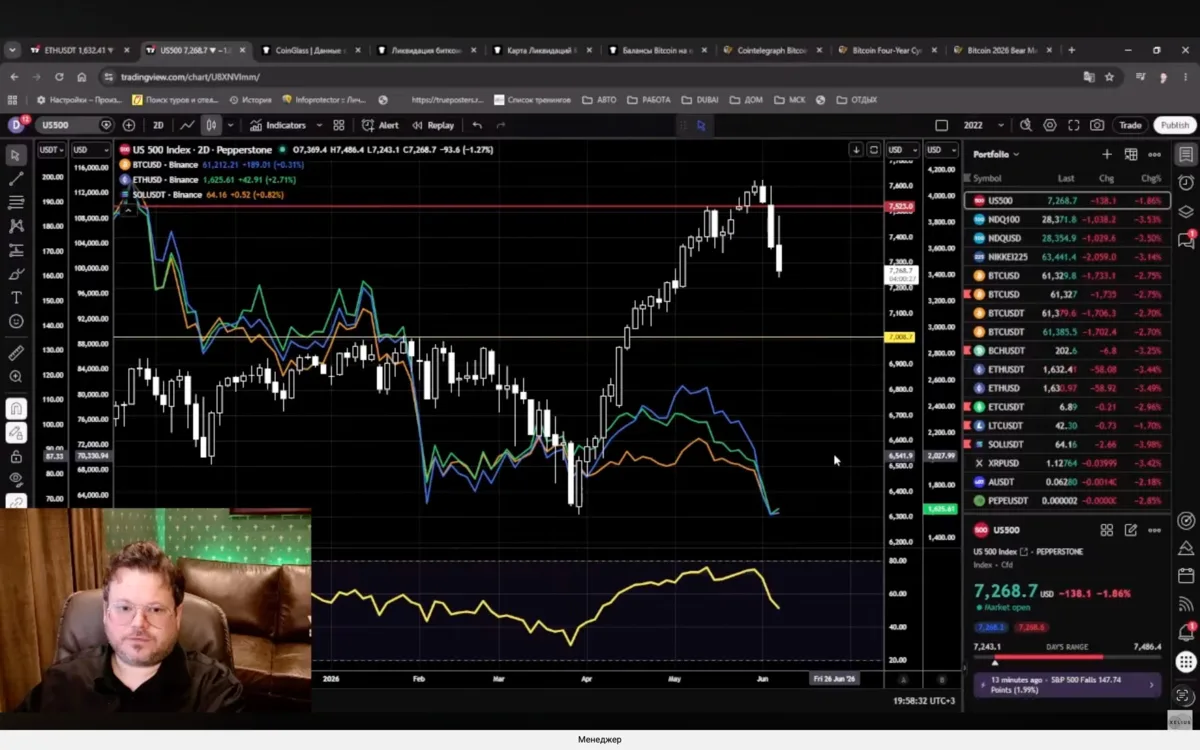This screenshot has height=750, width=1200.
Task: Toggle auto-fit scale button above price axis
Action: (x=873, y=149)
